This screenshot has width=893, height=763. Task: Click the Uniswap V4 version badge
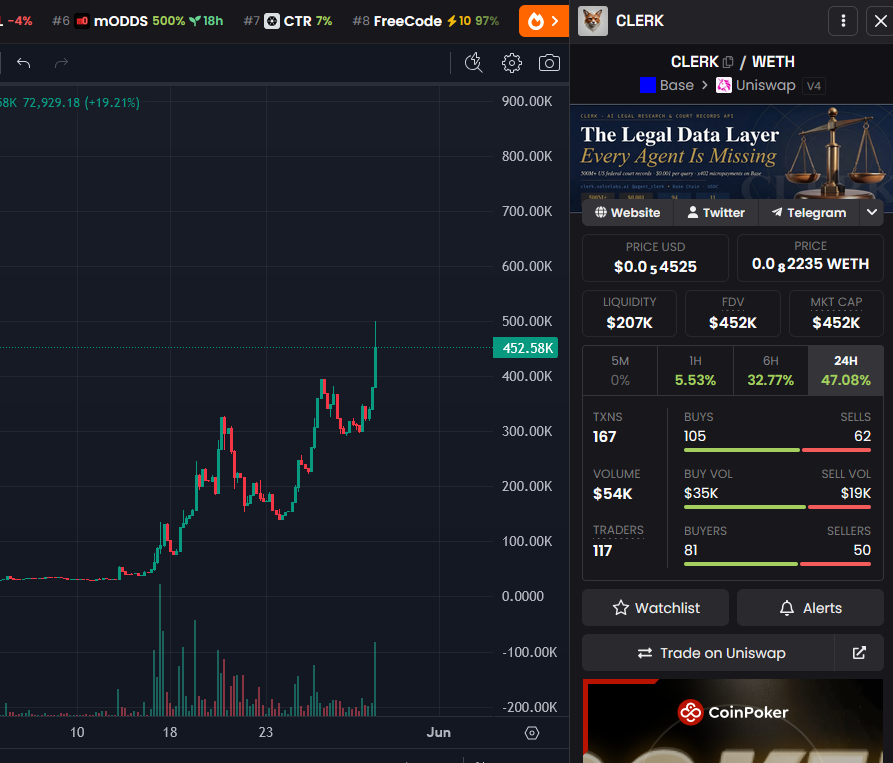tap(814, 86)
